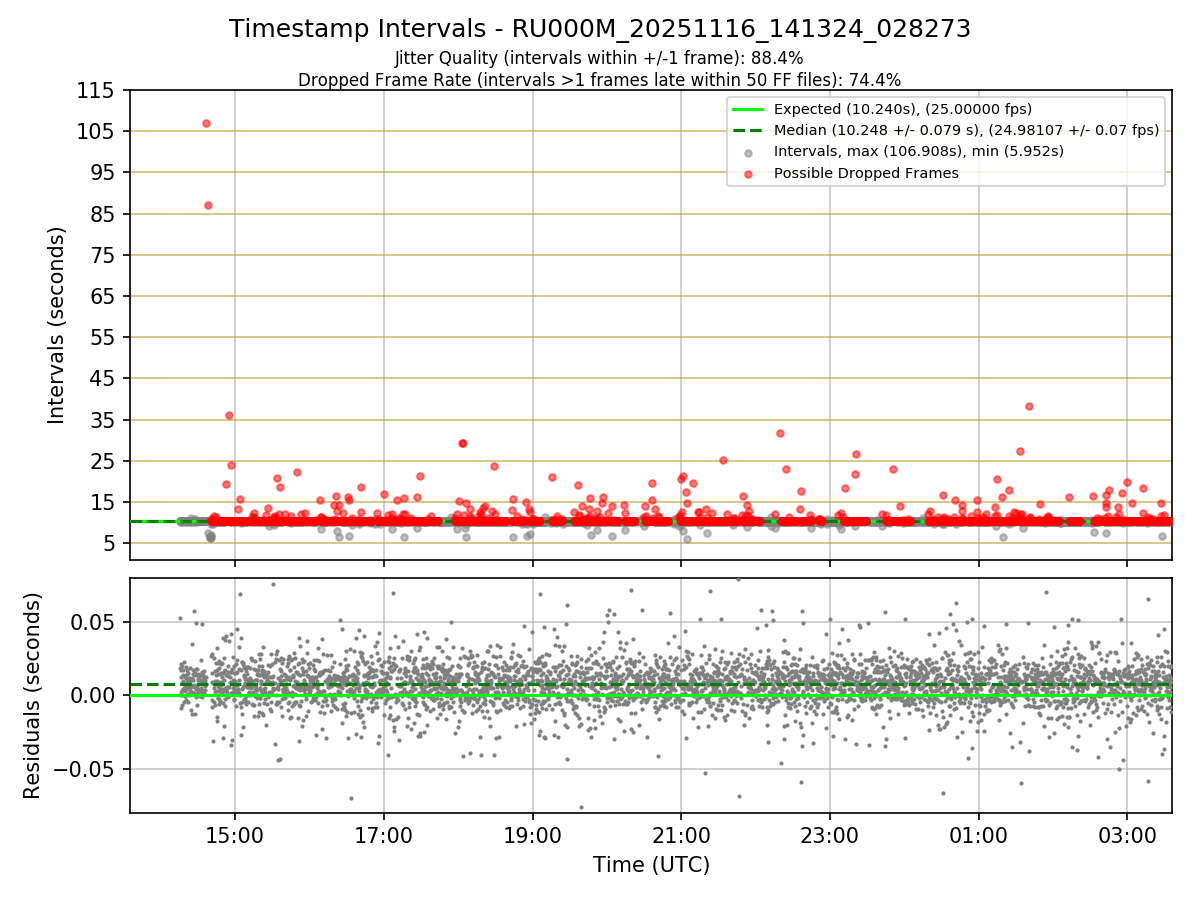Click the y-axis tick label '55'
The width and height of the screenshot is (1200, 900).
point(102,338)
